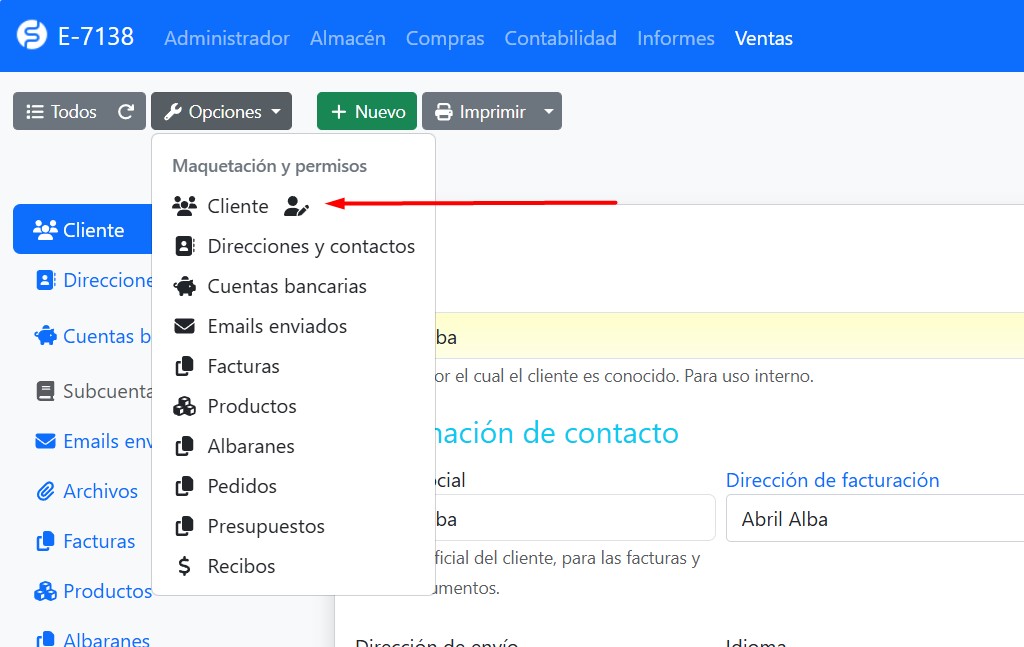This screenshot has height=647, width=1024.
Task: Open the Imprimir split dropdown arrow
Action: click(x=548, y=112)
